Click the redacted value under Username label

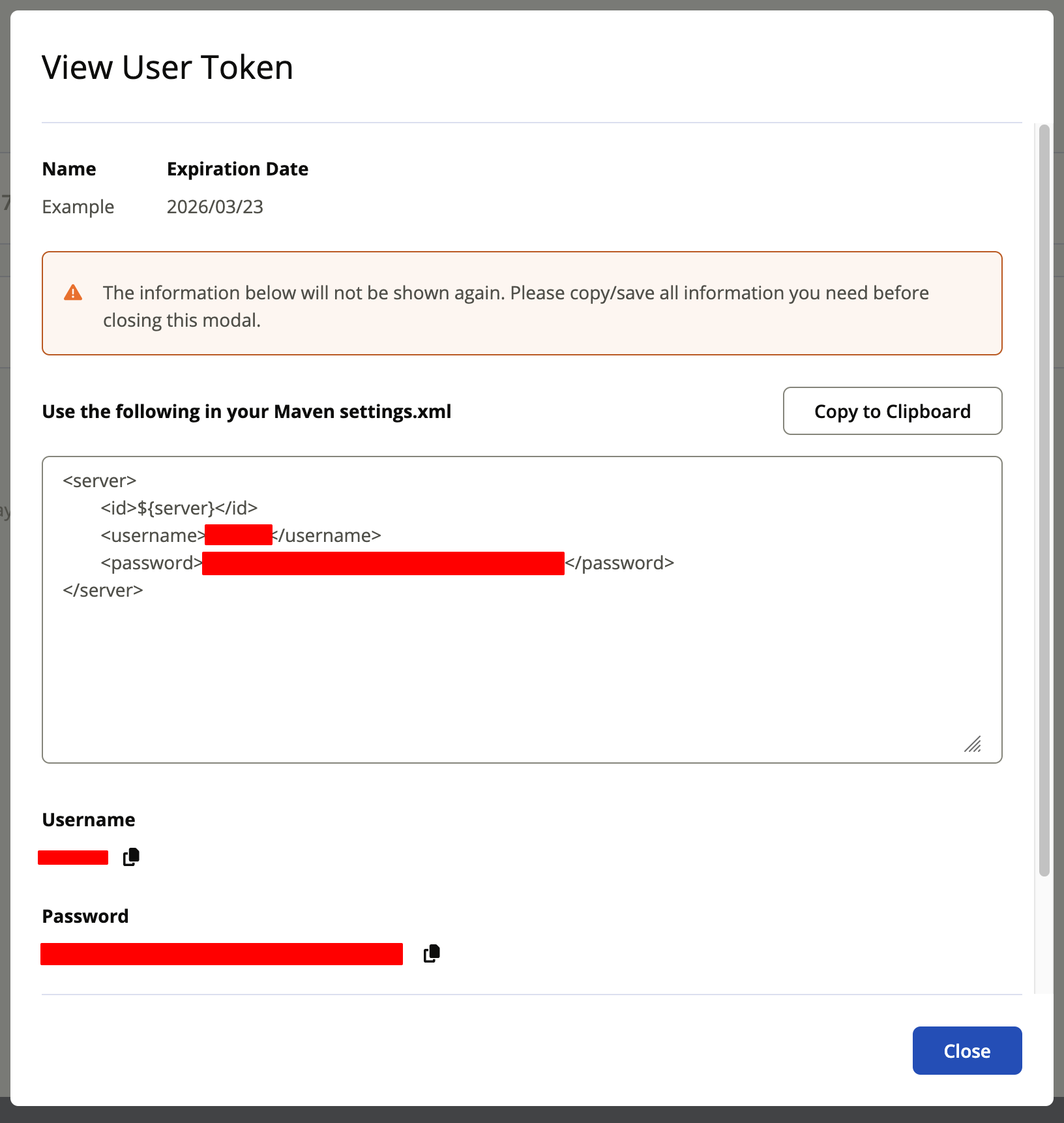click(73, 858)
